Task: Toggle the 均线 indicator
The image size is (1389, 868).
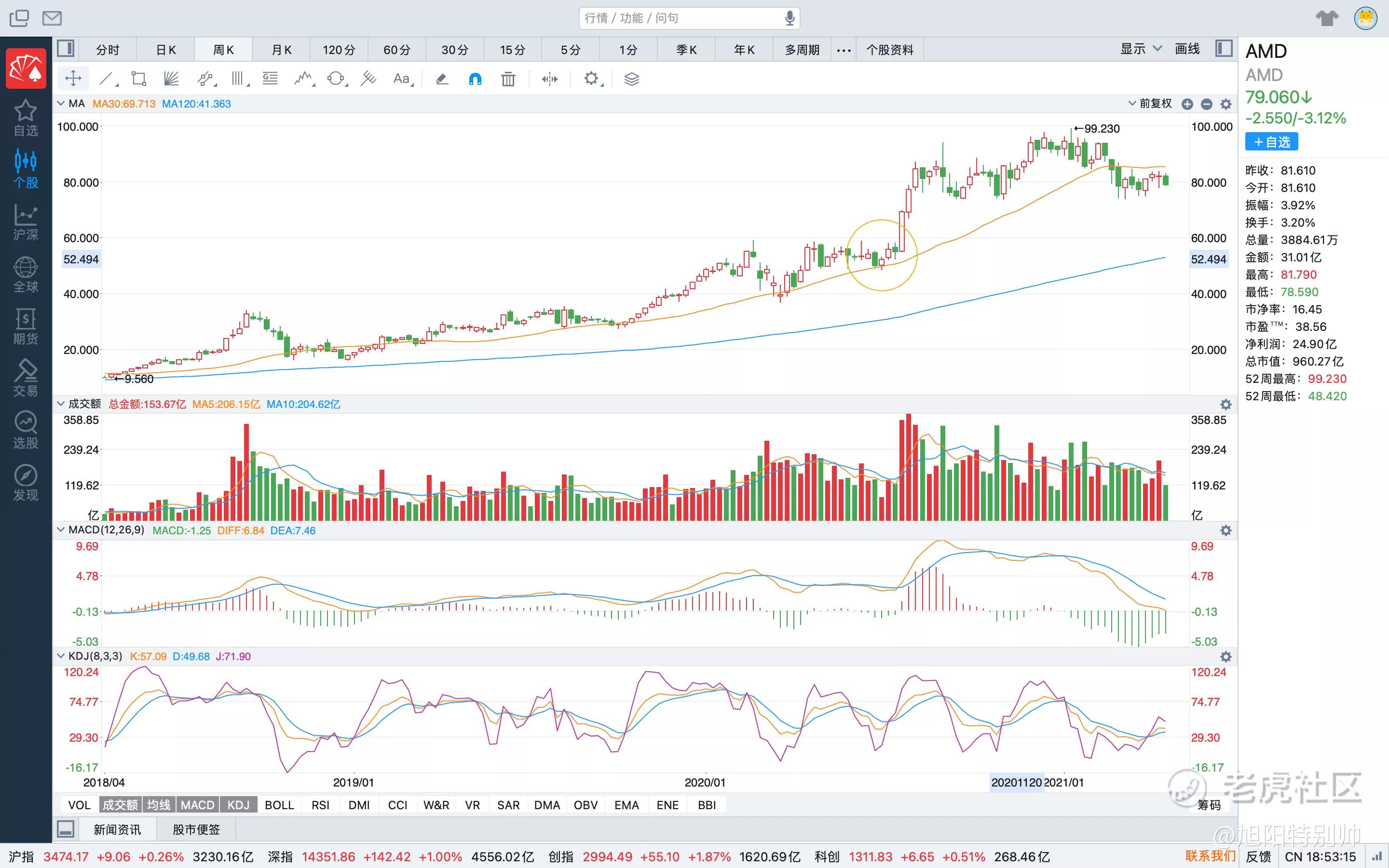Action: pyautogui.click(x=158, y=805)
